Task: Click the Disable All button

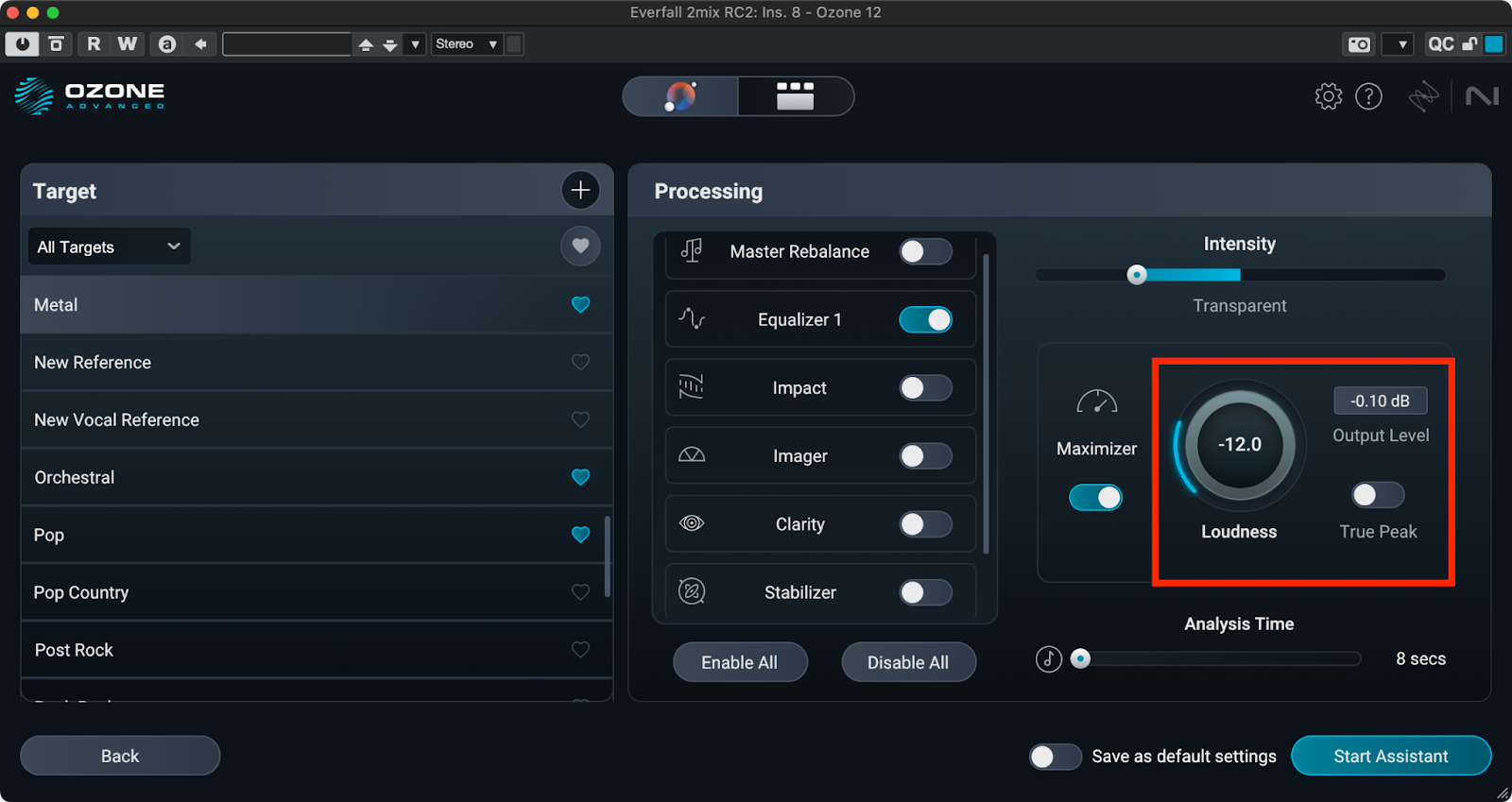Action: [x=907, y=662]
